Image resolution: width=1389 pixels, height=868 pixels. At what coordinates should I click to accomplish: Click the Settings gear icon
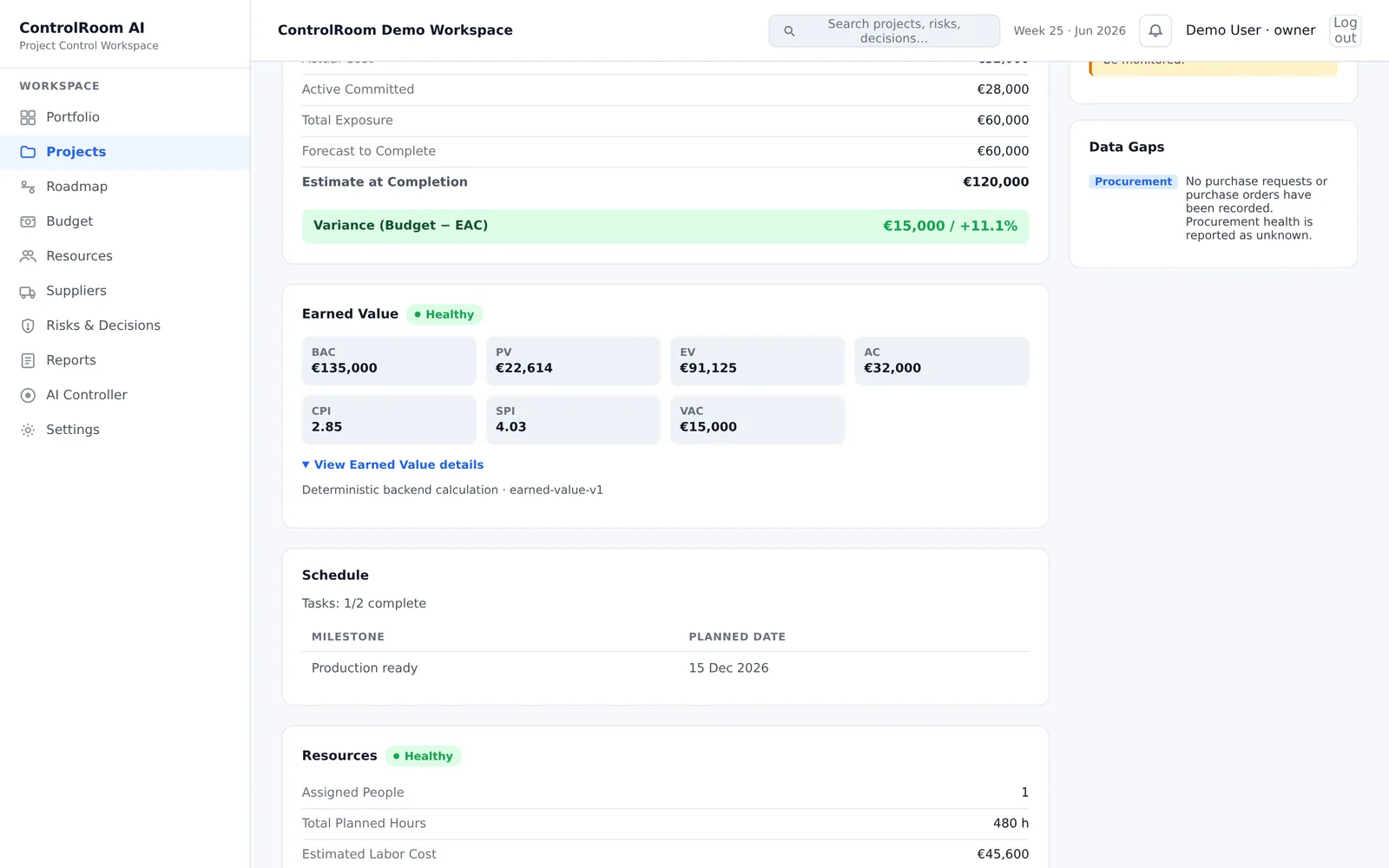tap(28, 430)
